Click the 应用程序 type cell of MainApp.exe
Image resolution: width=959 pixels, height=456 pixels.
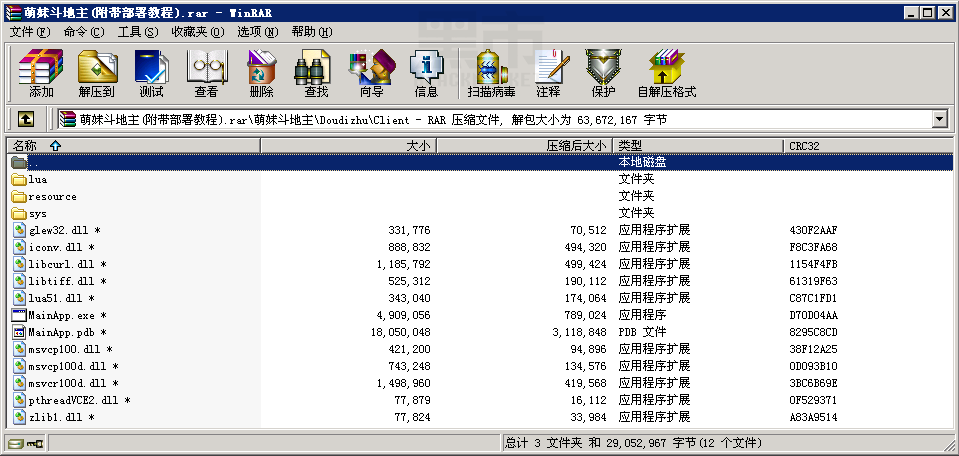coord(642,315)
